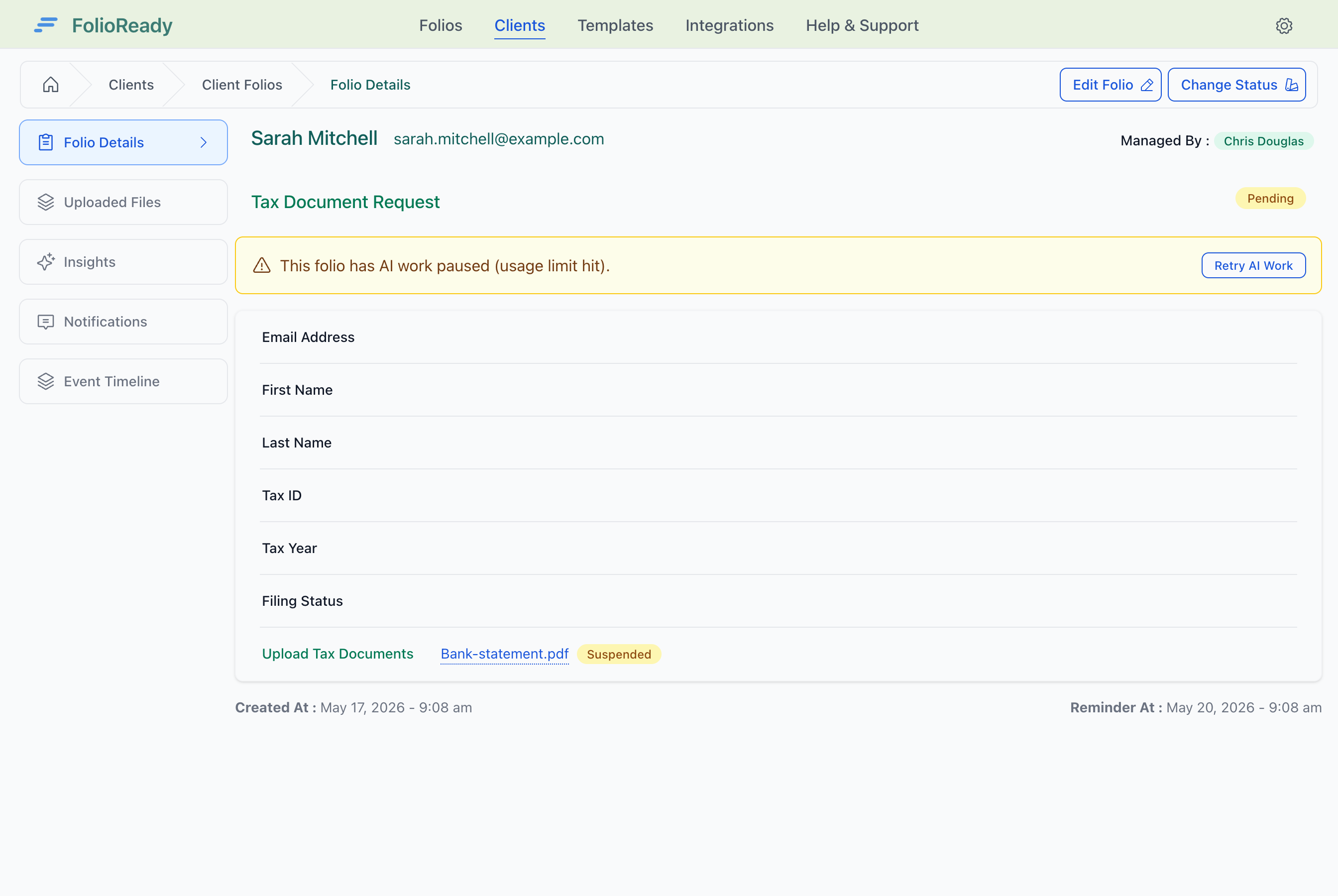Open the Insights sidebar section
Image resolution: width=1338 pixels, height=896 pixels.
123,262
